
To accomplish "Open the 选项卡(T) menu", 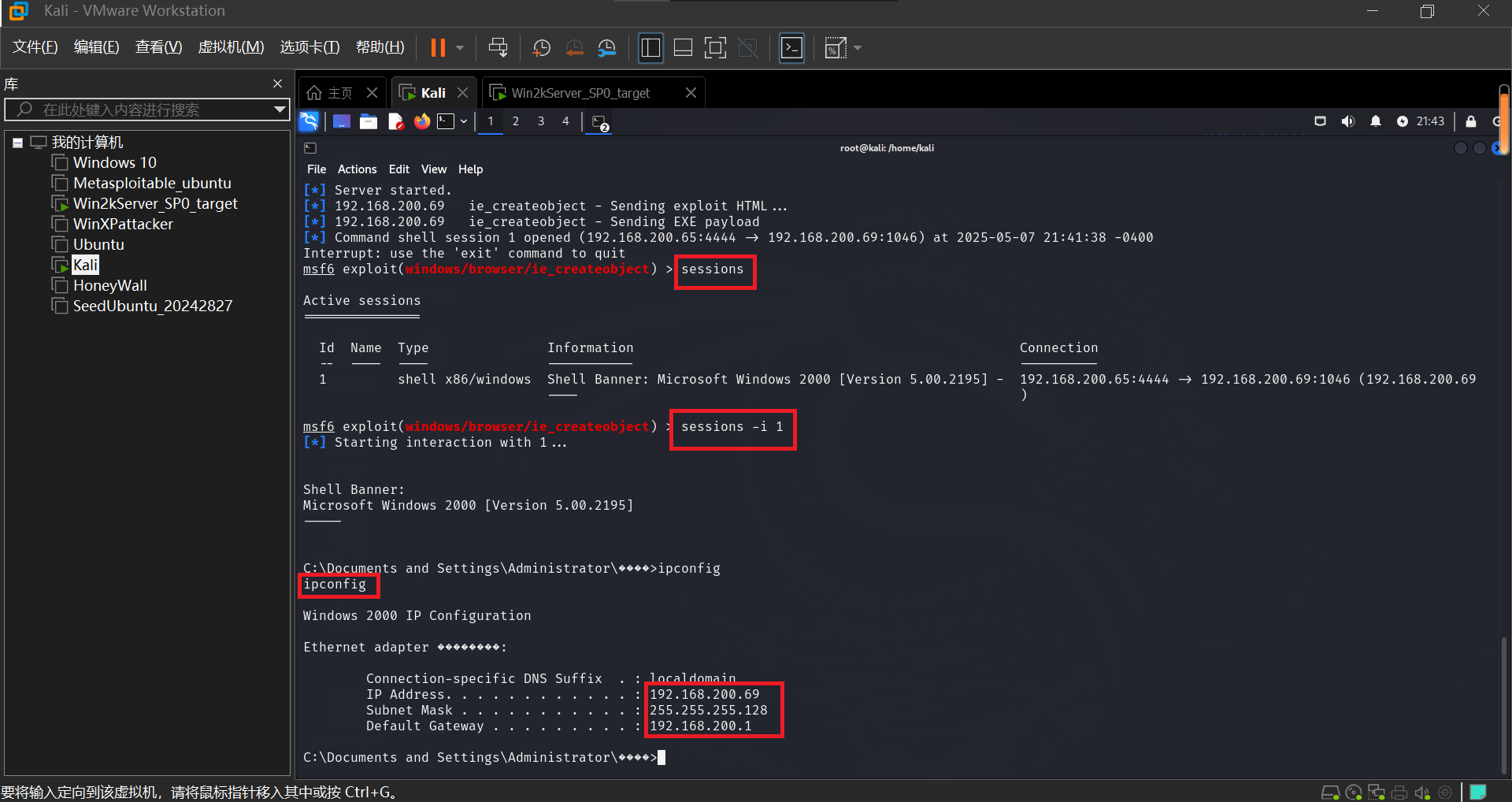I will tap(310, 47).
